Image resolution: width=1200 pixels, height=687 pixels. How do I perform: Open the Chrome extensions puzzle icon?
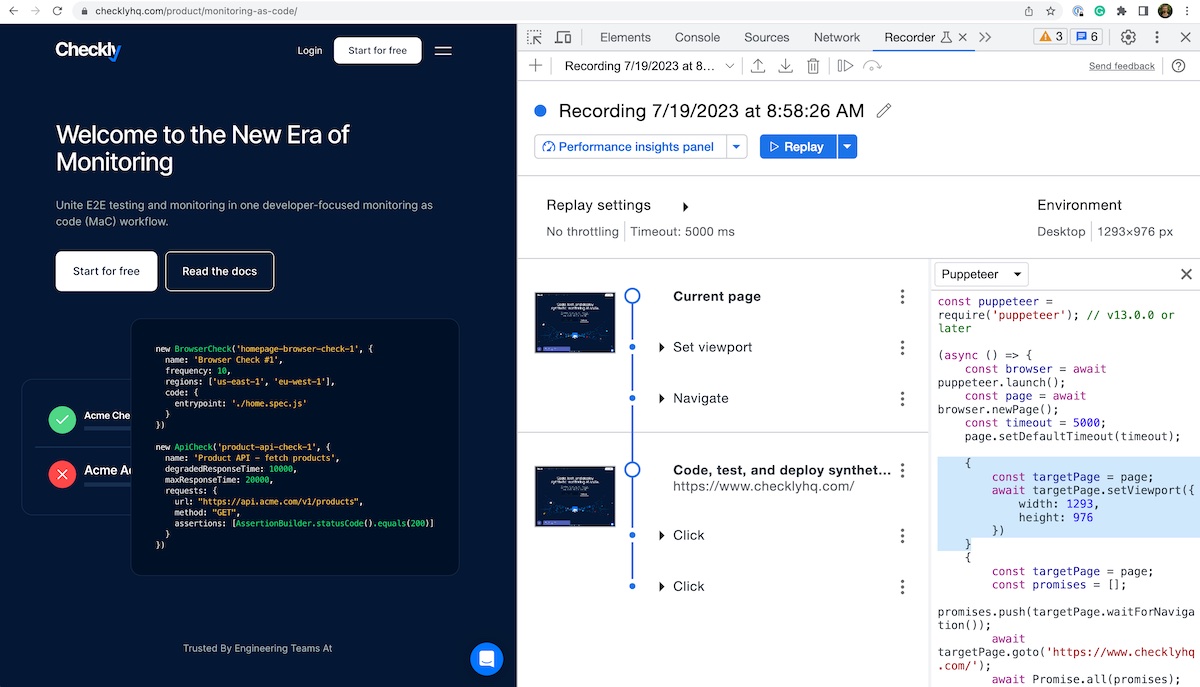click(x=1121, y=11)
